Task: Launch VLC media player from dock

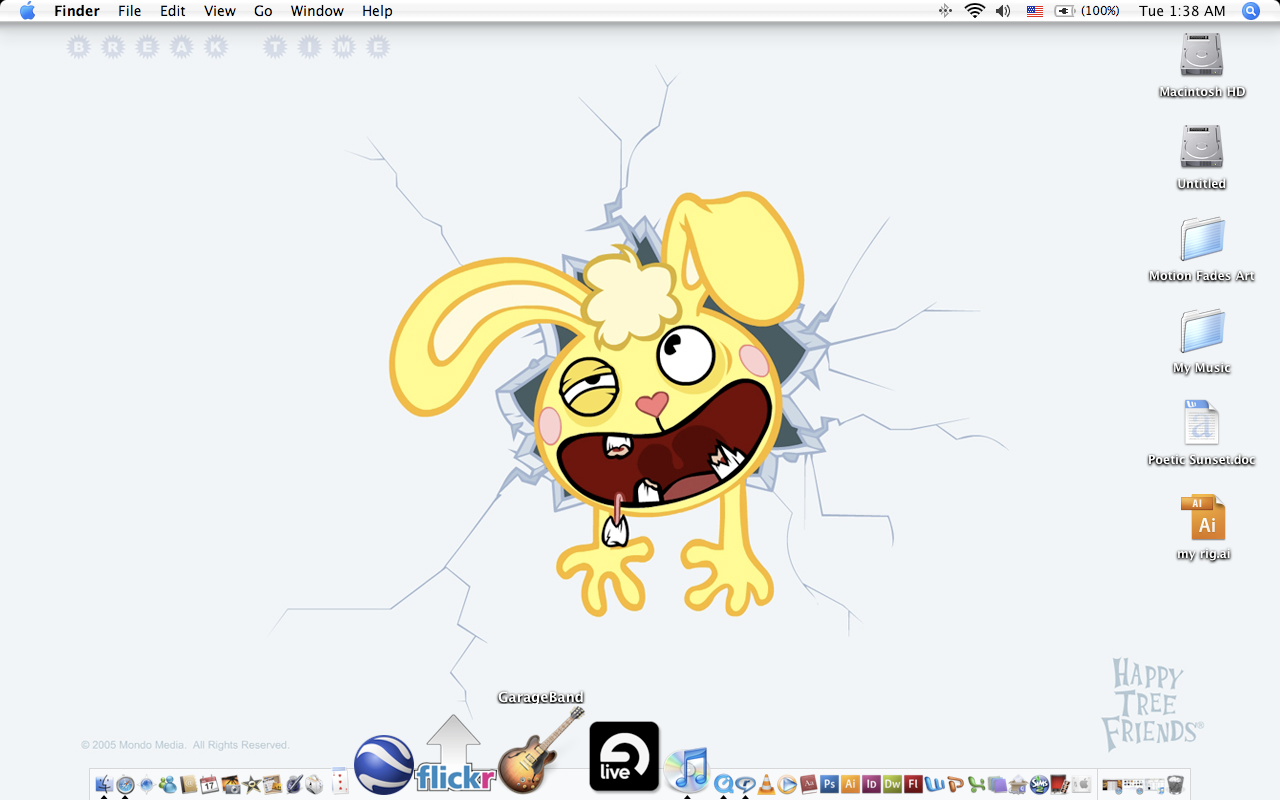Action: pos(766,784)
